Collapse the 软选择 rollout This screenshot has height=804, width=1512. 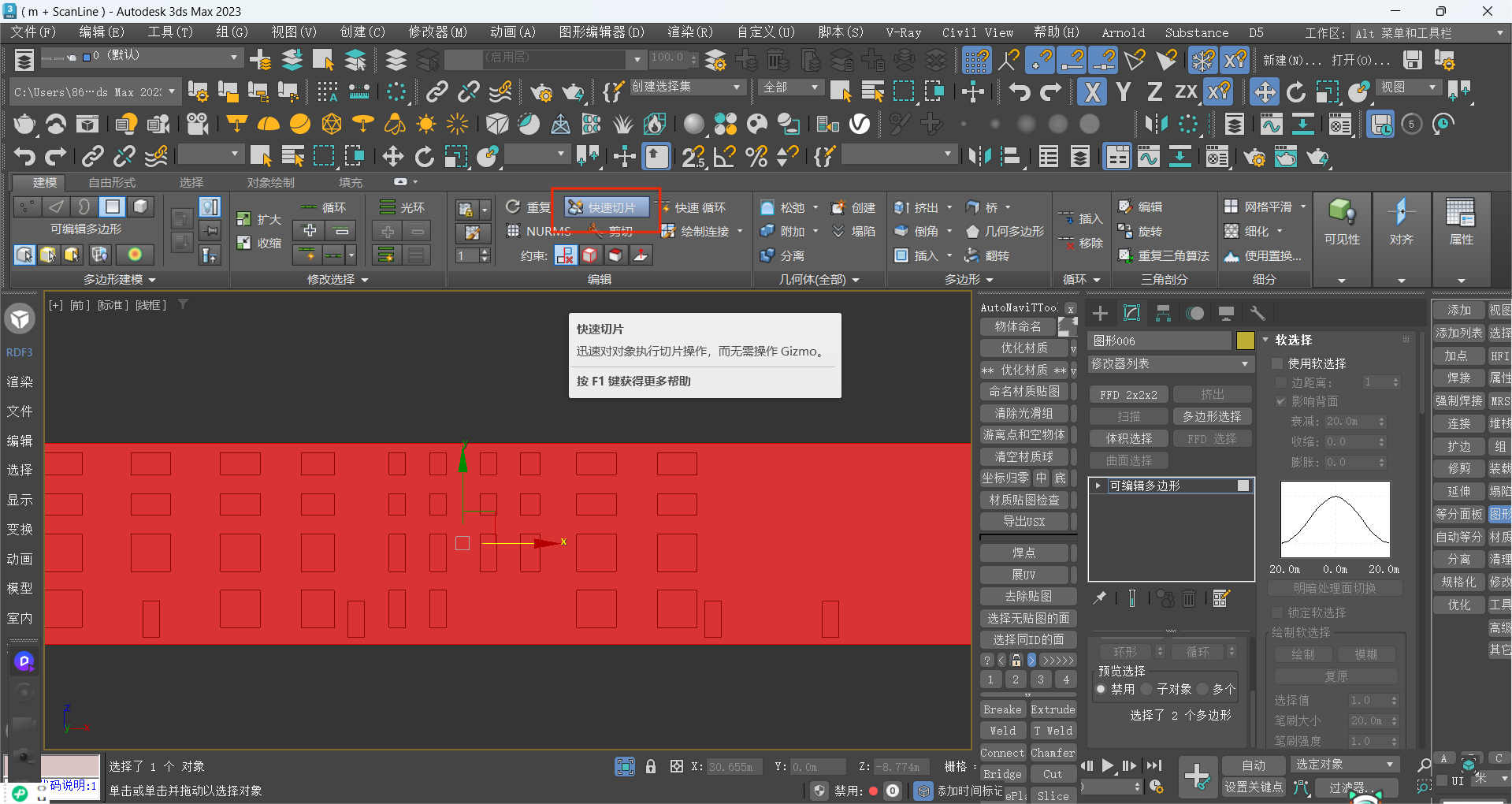[1266, 340]
